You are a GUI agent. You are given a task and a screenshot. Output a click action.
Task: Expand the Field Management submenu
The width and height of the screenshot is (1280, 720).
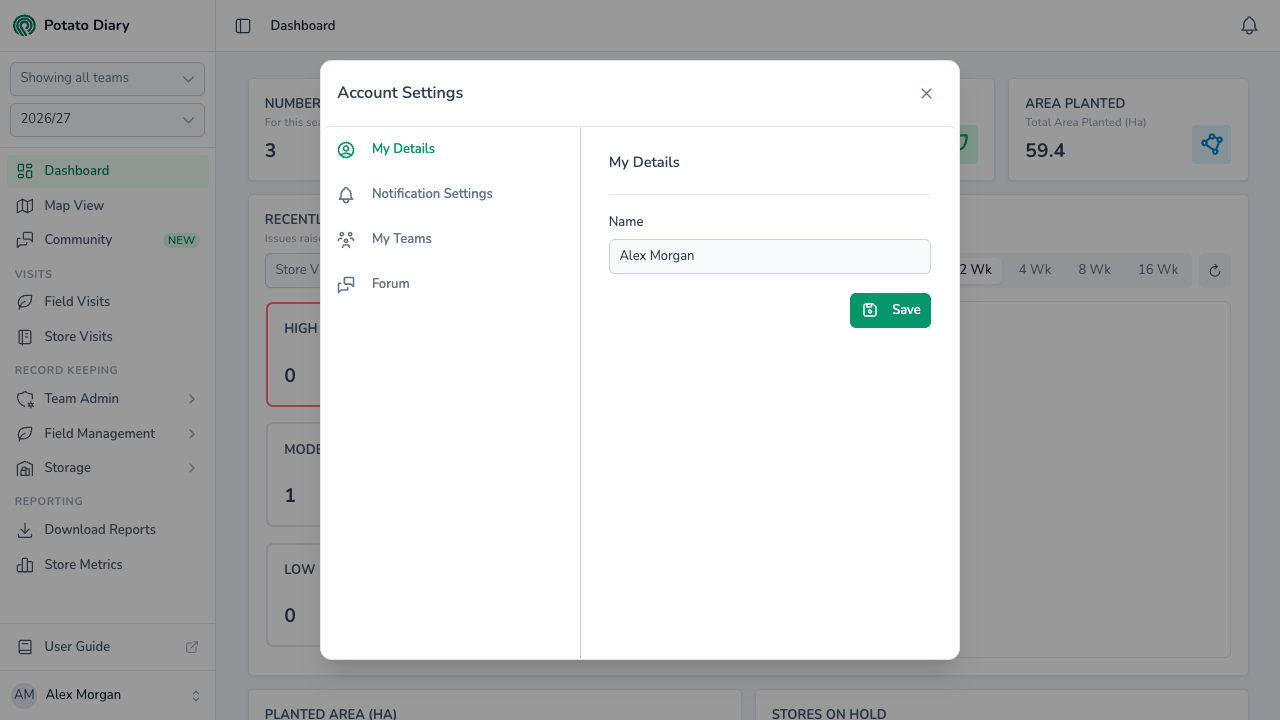(108, 434)
